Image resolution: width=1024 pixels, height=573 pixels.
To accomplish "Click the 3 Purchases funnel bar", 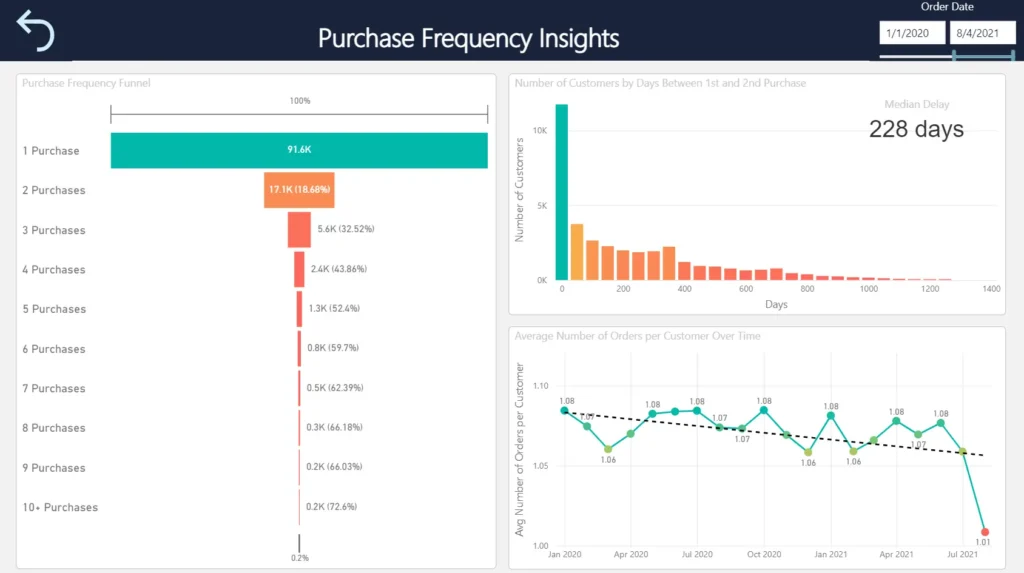I will (299, 230).
